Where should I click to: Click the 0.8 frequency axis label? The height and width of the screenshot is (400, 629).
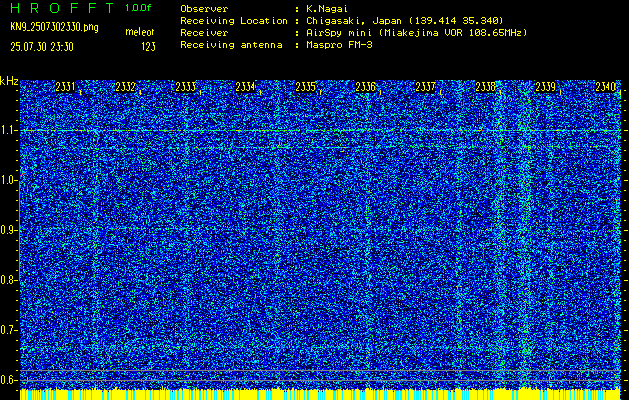click(7, 280)
